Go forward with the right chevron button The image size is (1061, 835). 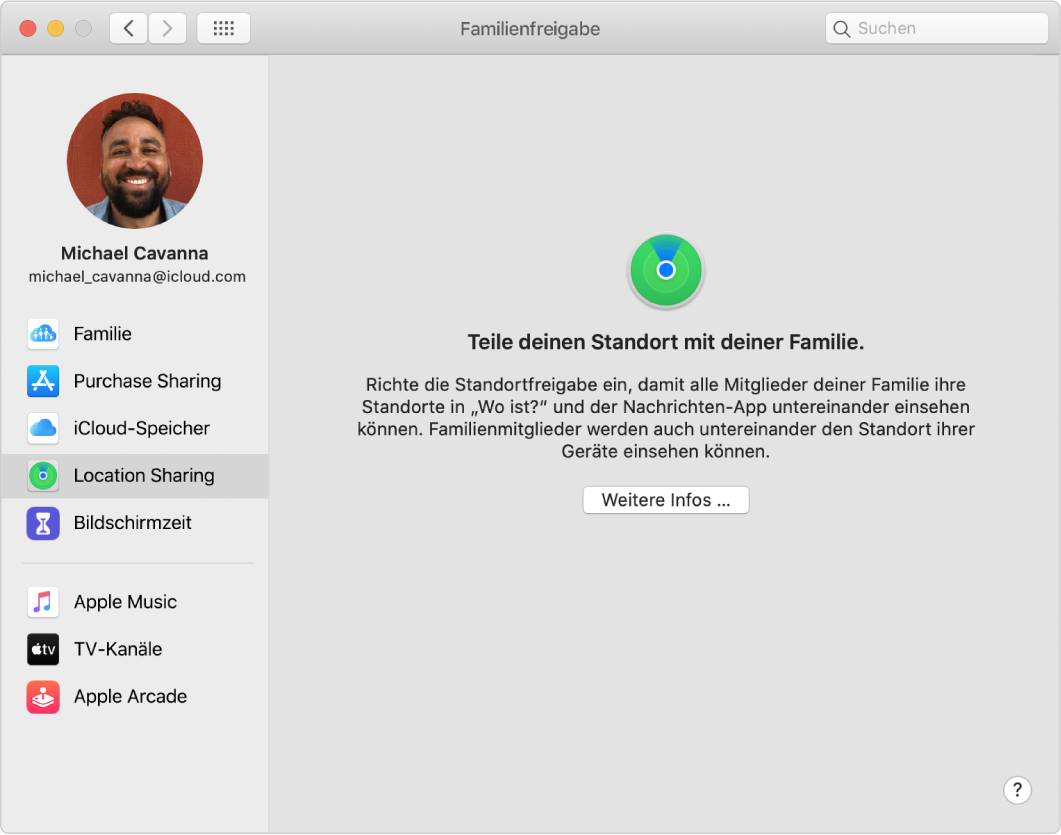coord(167,28)
